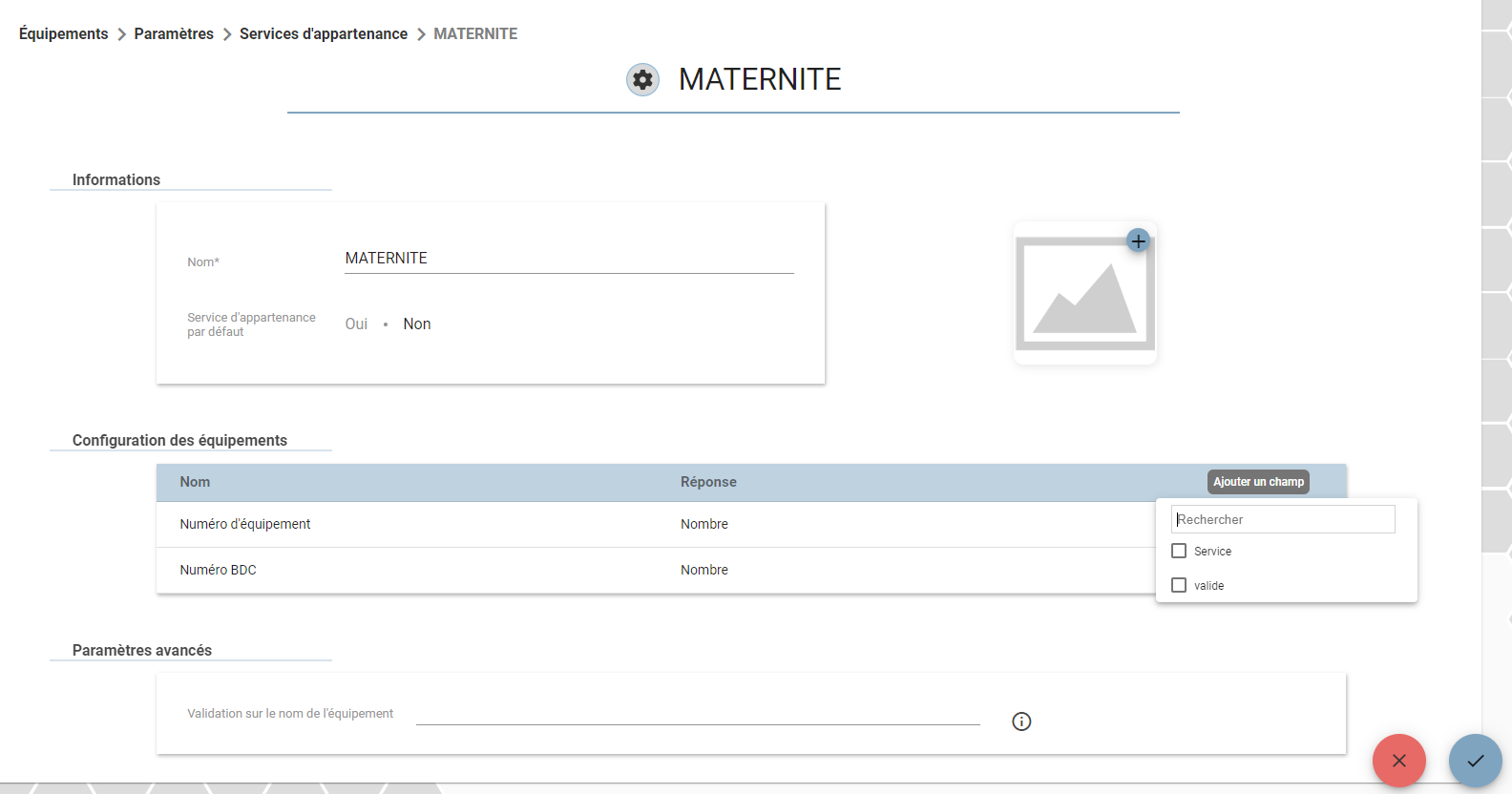Tick the Service checkbox
This screenshot has width=1512, height=794.
1179,551
